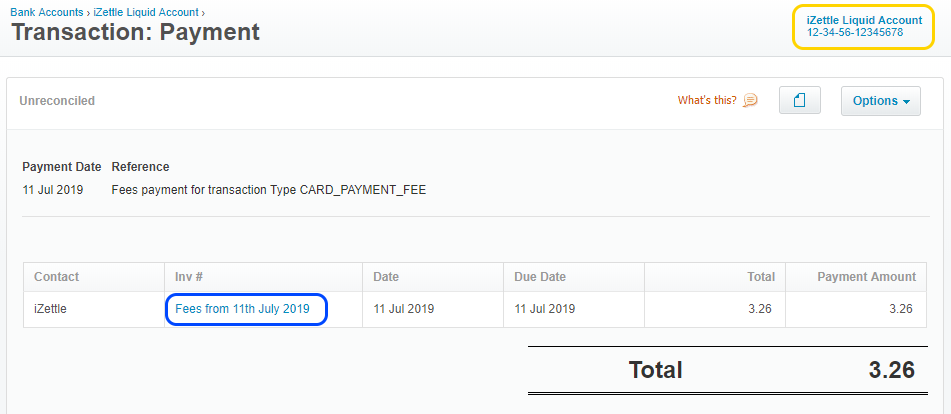The image size is (951, 414).
Task: Click the Total column header
Action: 761,277
